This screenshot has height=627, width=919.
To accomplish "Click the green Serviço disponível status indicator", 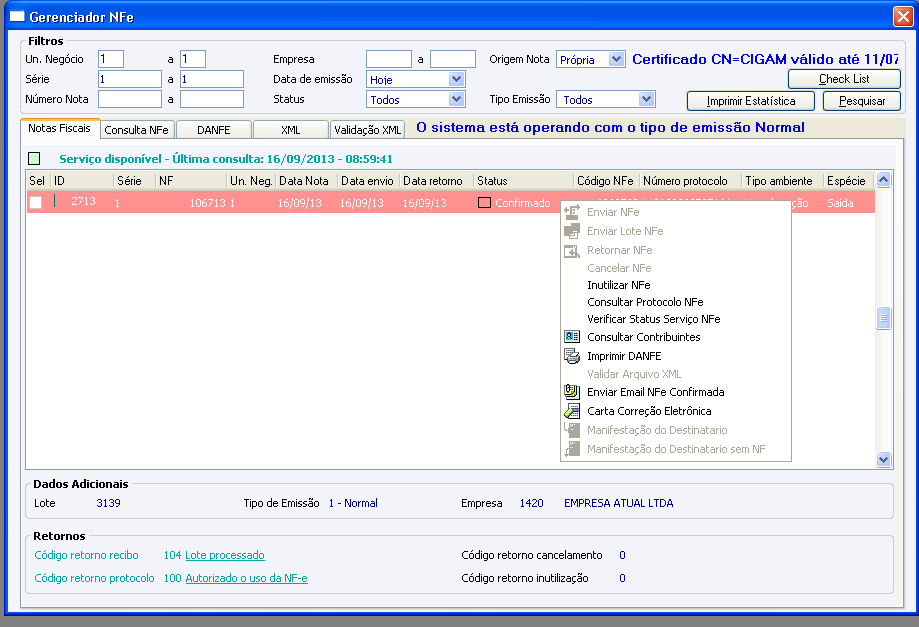I will (x=34, y=158).
